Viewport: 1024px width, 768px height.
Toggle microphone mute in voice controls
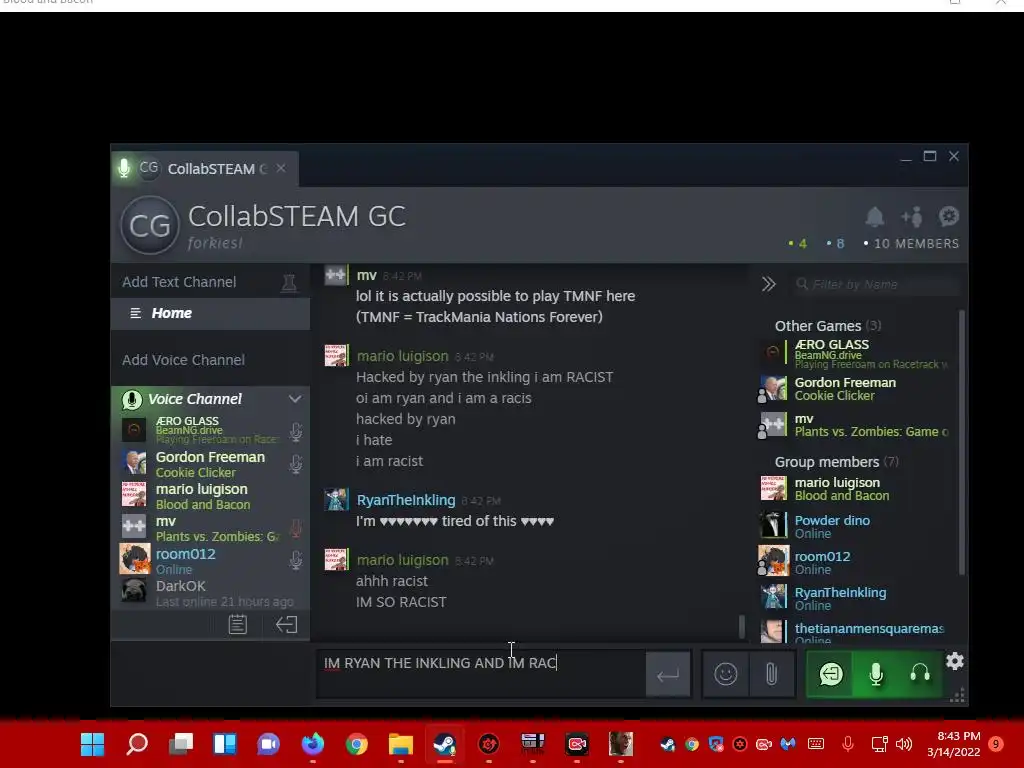coord(876,674)
